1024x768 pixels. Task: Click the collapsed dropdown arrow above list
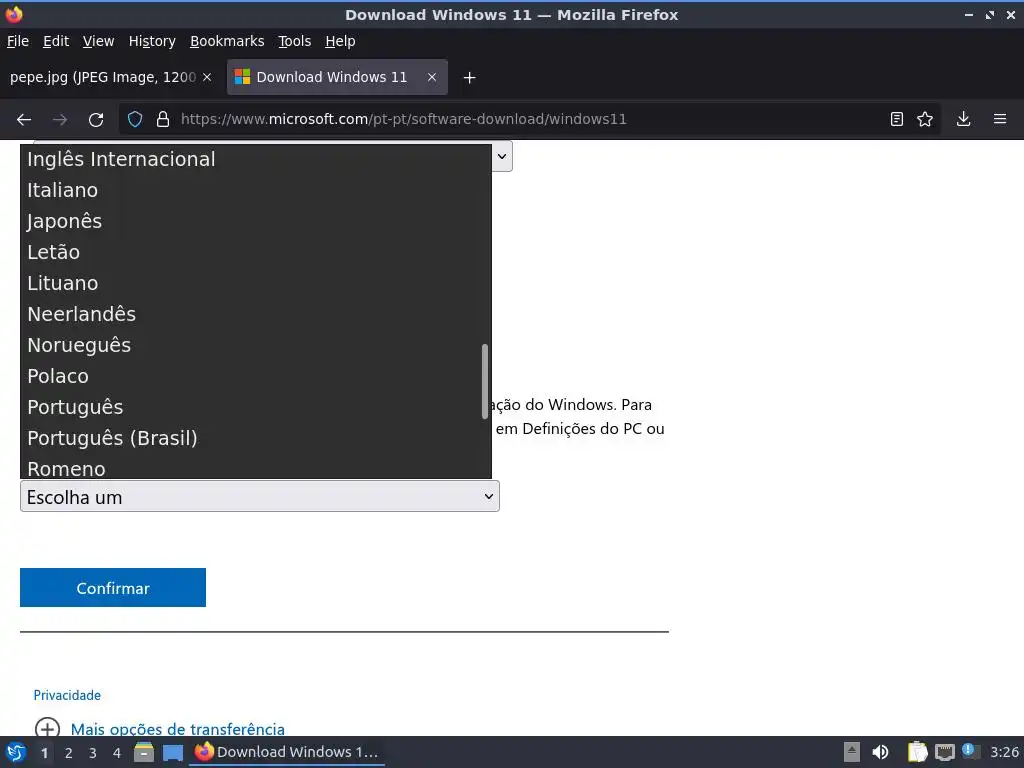click(x=502, y=157)
